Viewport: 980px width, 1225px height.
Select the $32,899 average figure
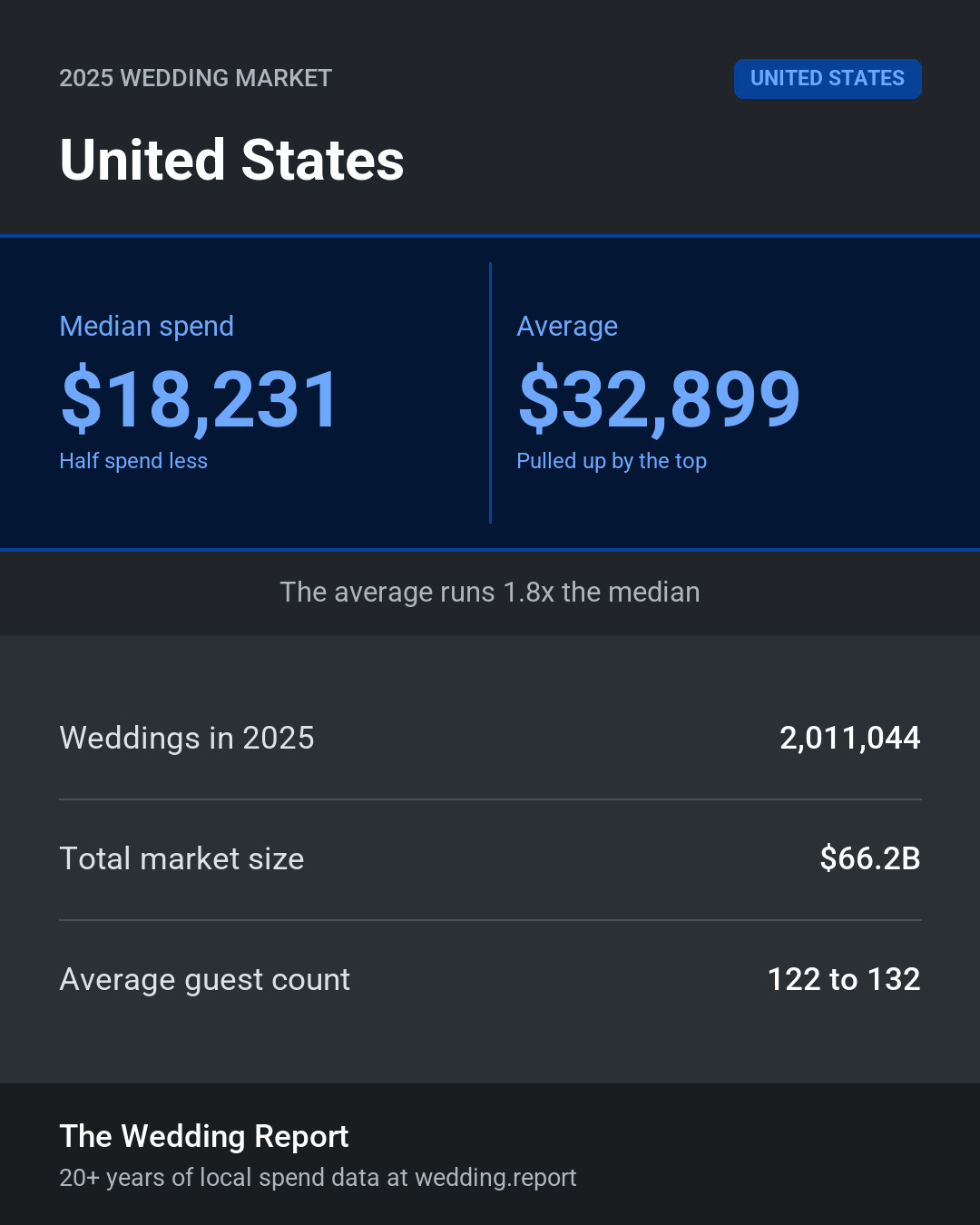coord(659,399)
